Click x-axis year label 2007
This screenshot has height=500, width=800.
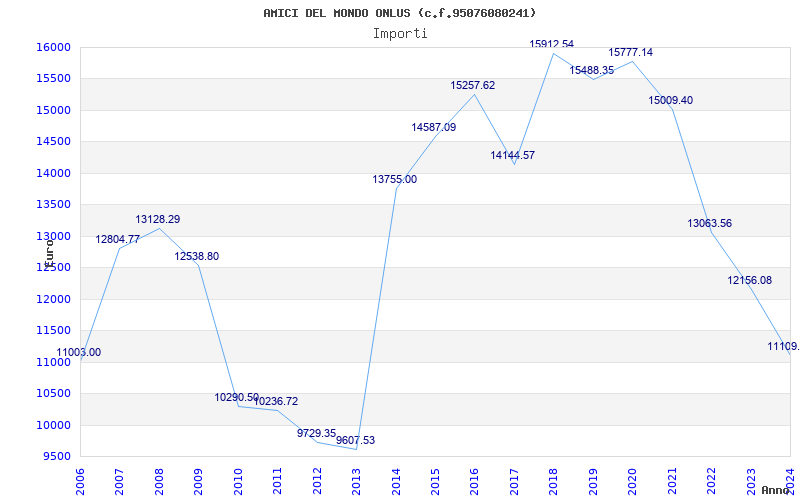click(x=119, y=482)
